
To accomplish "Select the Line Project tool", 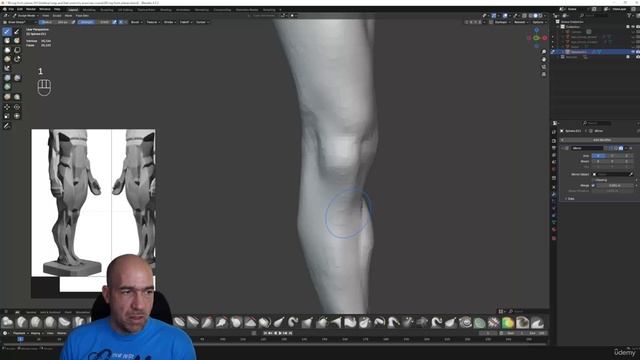I will [7, 68].
